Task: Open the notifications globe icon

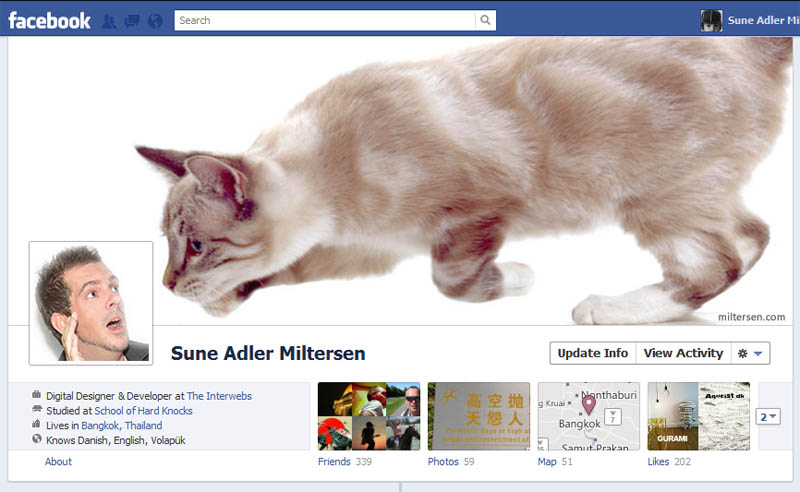Action: click(x=155, y=21)
